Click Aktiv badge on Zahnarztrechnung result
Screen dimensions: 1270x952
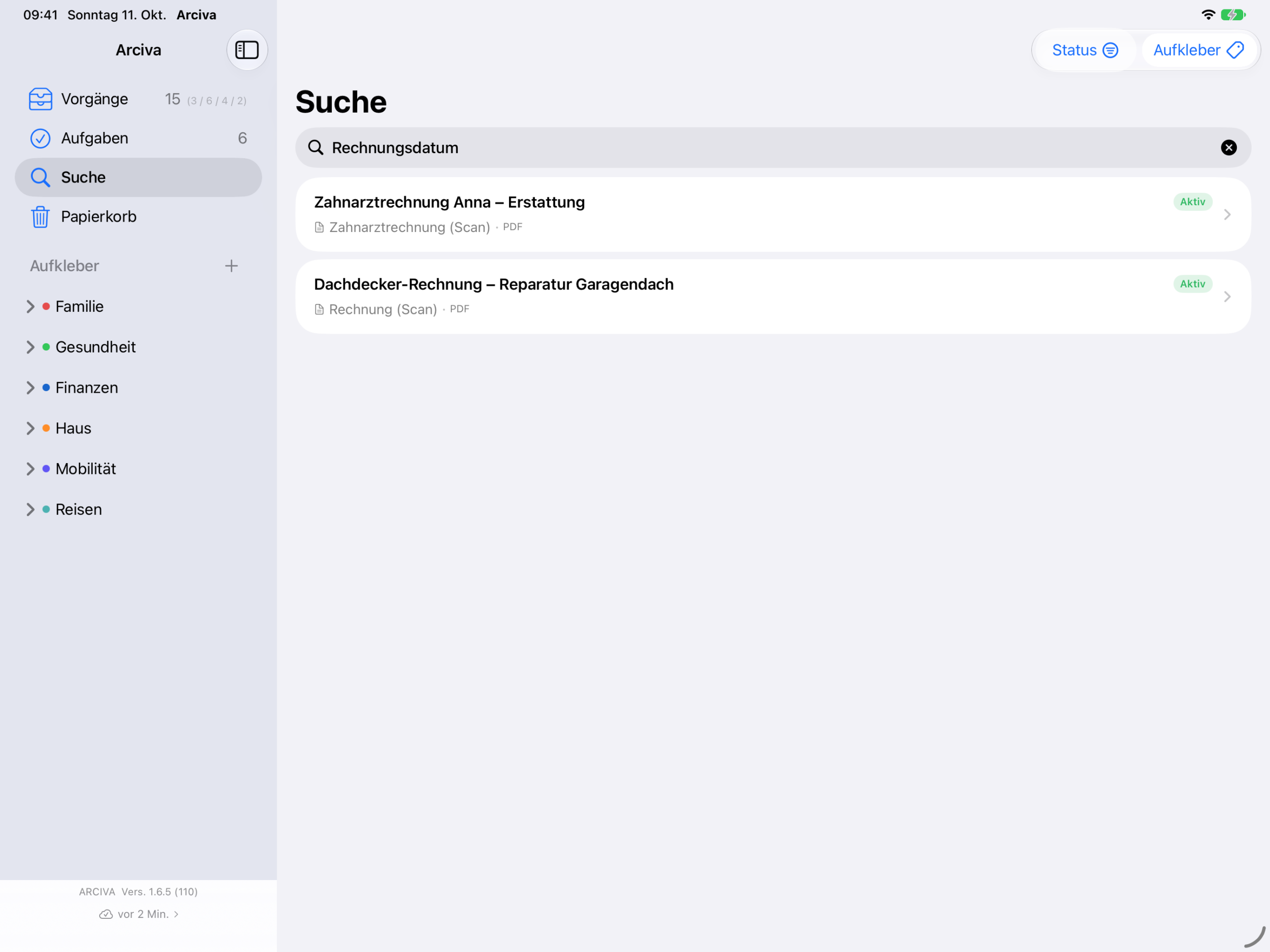tap(1193, 202)
